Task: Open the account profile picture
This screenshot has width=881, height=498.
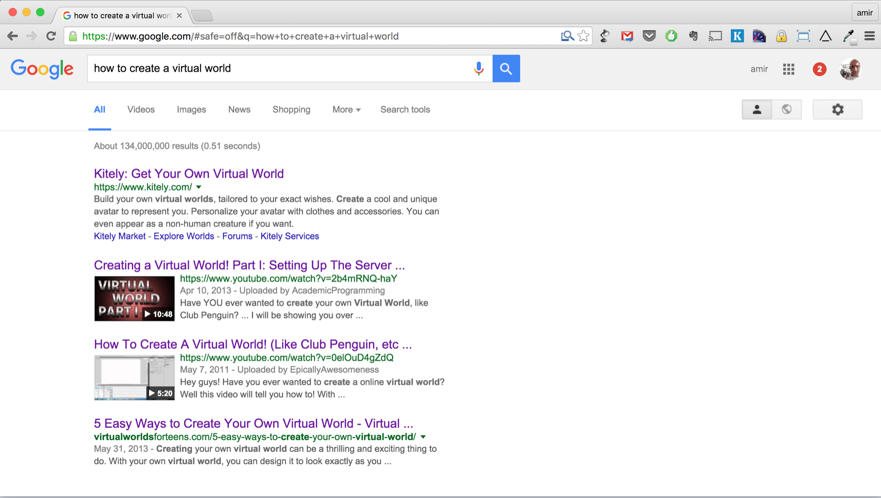Action: pos(850,69)
